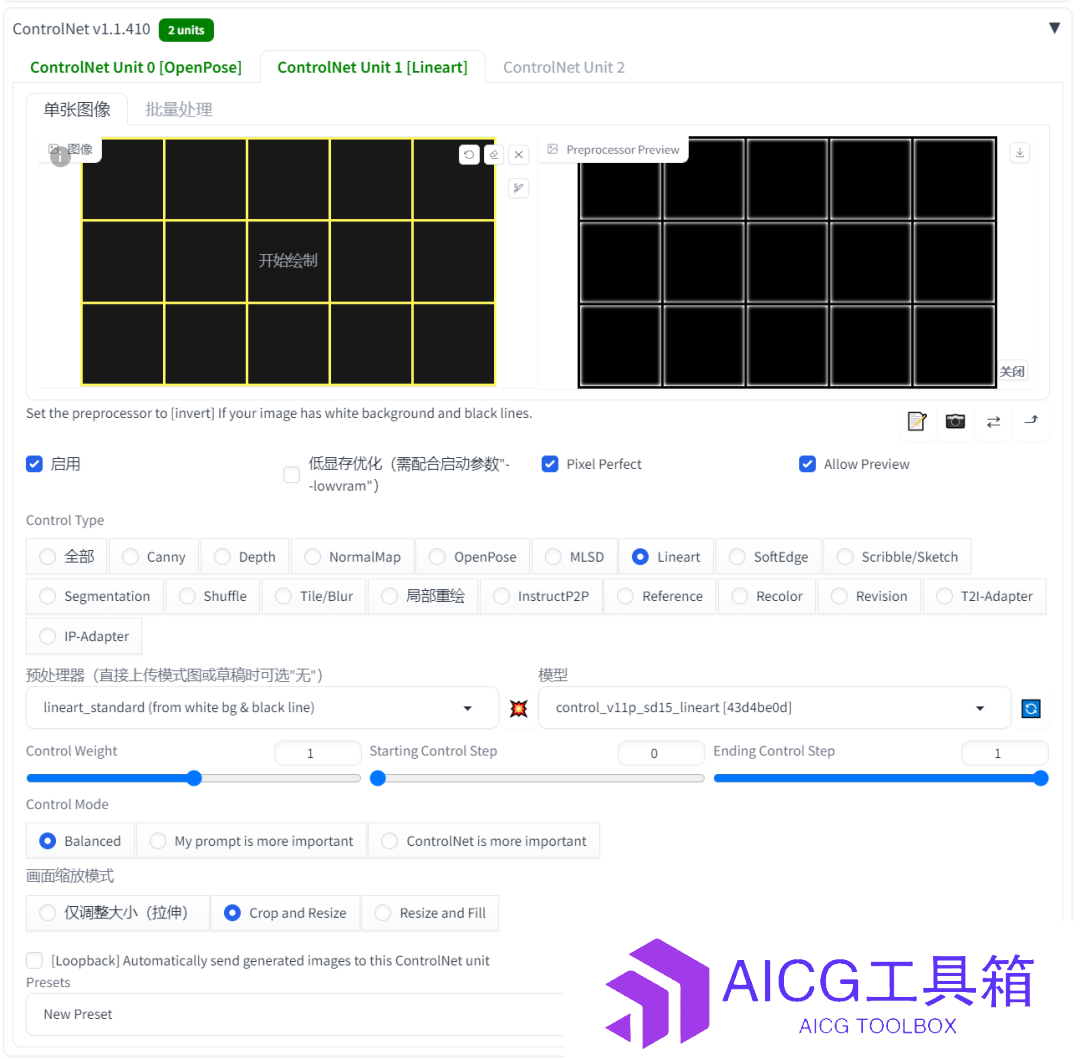This screenshot has width=1080, height=1059.
Task: Download the preprocessor preview image
Action: coord(1019,152)
